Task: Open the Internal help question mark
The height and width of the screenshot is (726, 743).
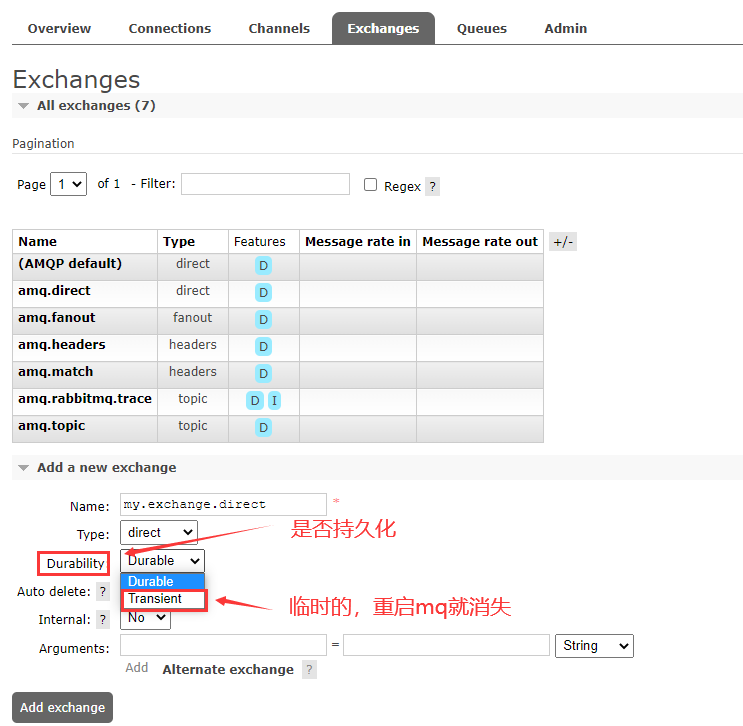Action: click(103, 619)
